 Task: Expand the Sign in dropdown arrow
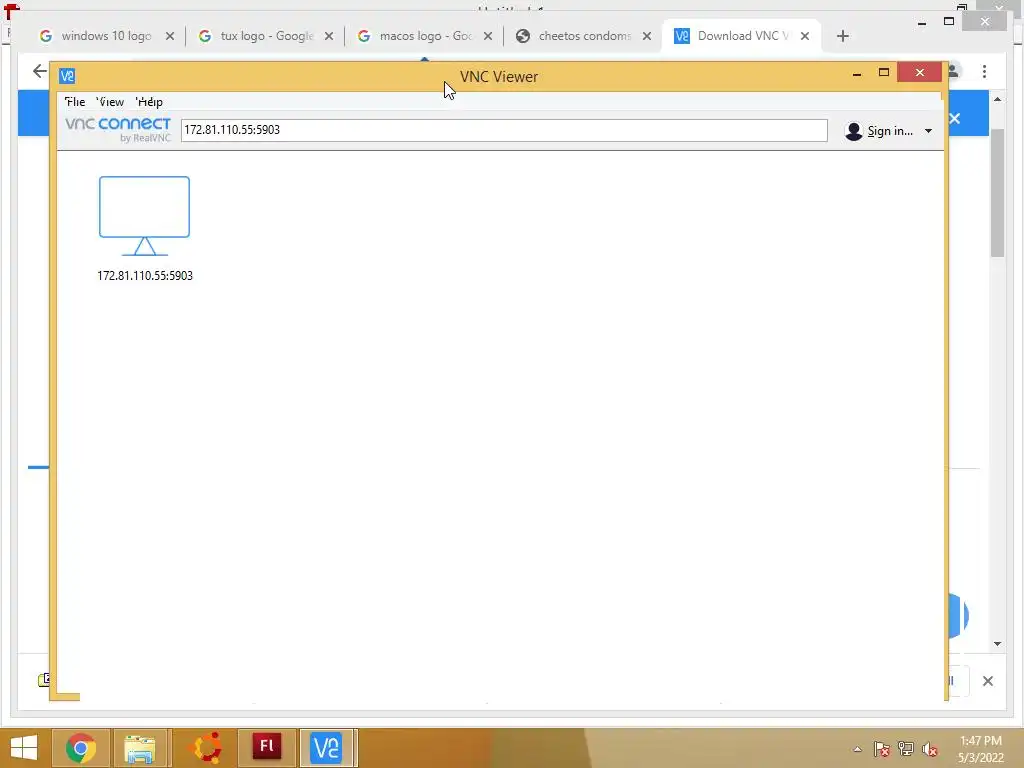(928, 131)
